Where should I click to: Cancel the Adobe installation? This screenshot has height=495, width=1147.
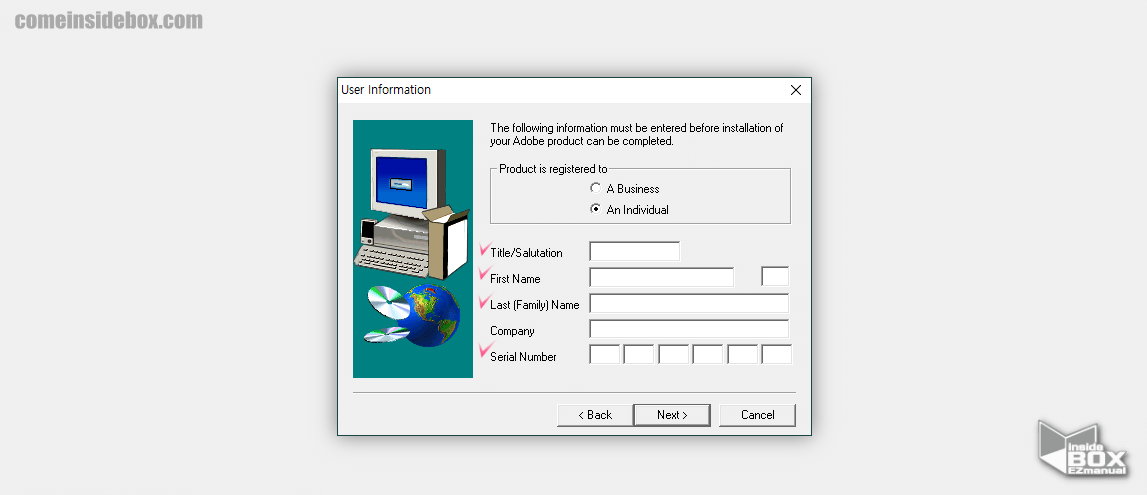(x=757, y=415)
